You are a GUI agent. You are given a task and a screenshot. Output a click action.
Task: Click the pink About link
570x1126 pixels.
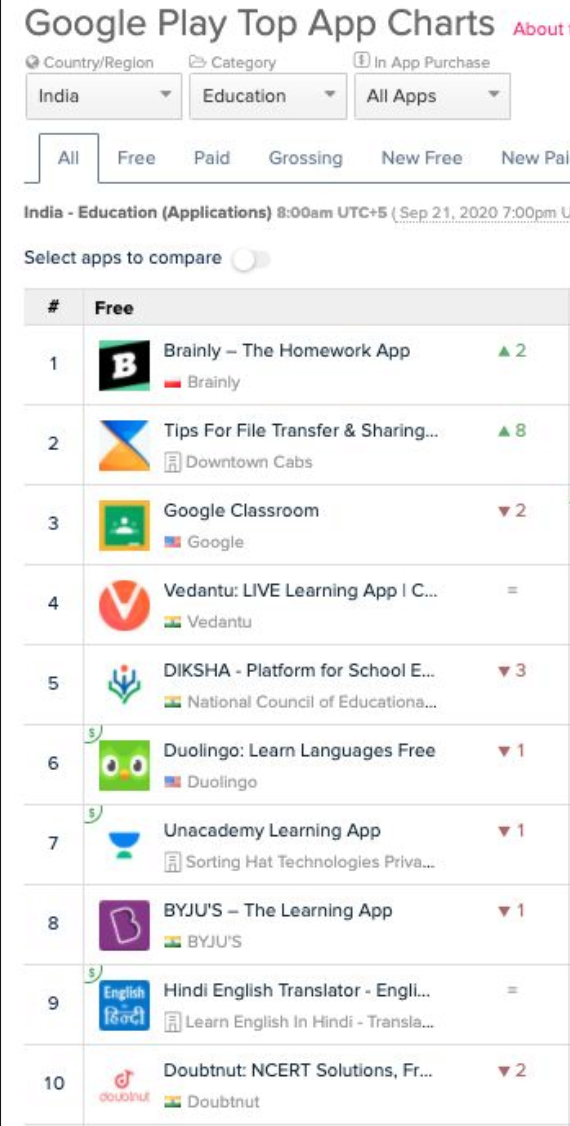541,29
